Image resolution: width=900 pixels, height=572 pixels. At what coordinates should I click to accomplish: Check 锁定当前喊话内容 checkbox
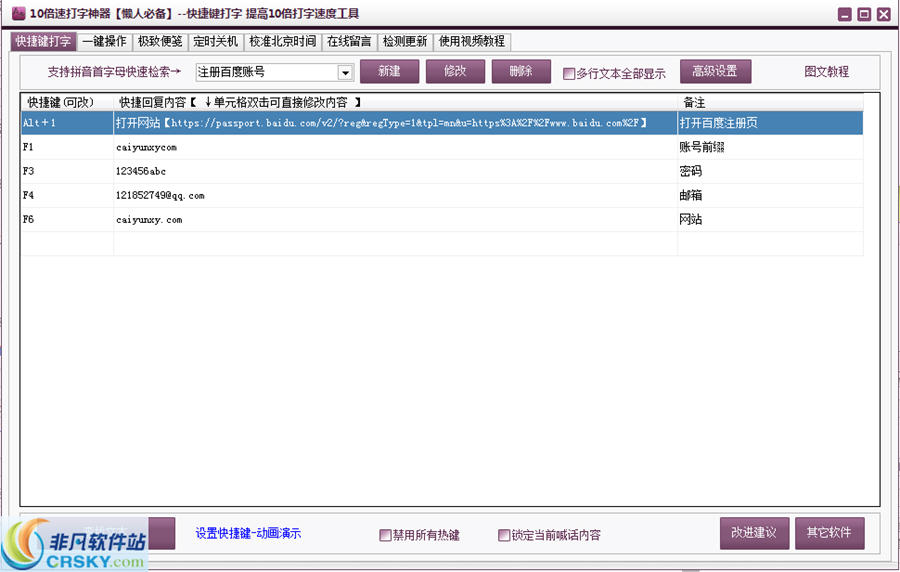(503, 535)
